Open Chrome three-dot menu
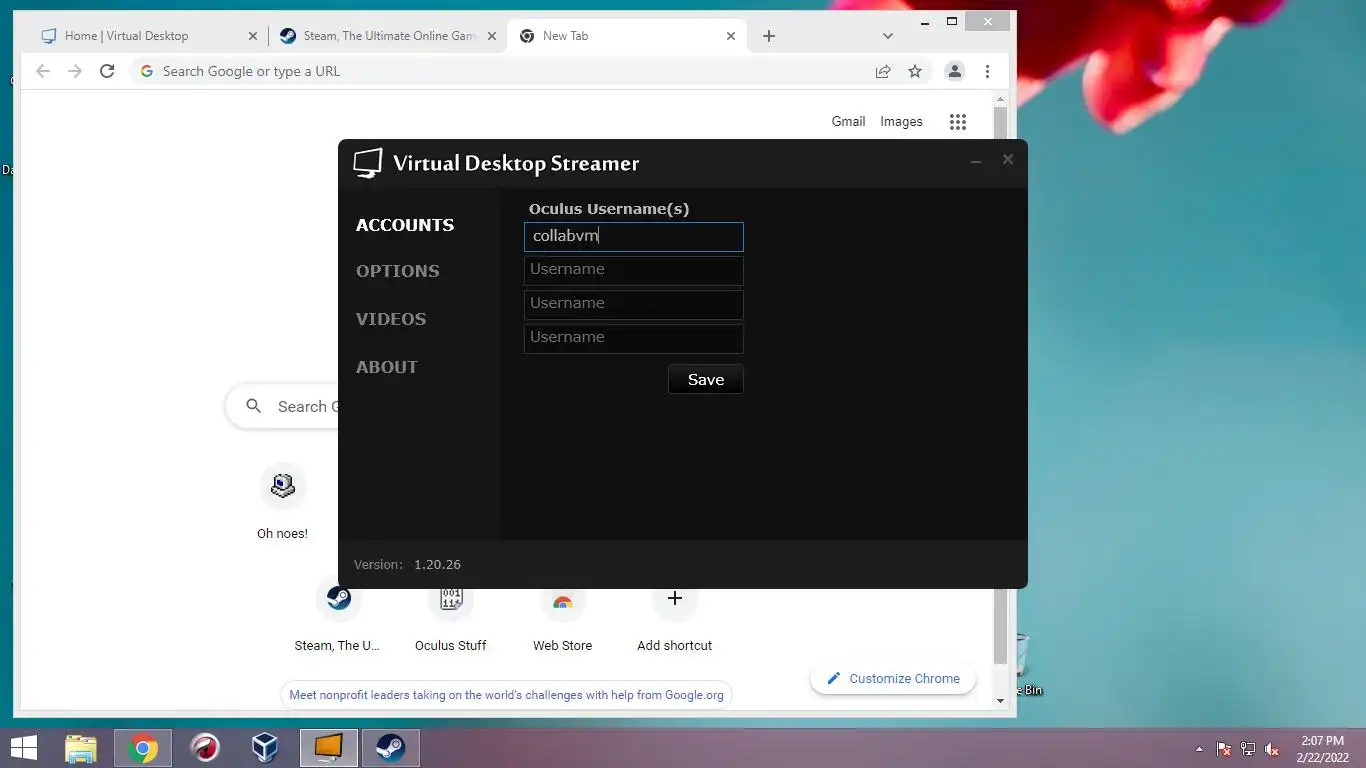The width and height of the screenshot is (1366, 768). point(987,71)
